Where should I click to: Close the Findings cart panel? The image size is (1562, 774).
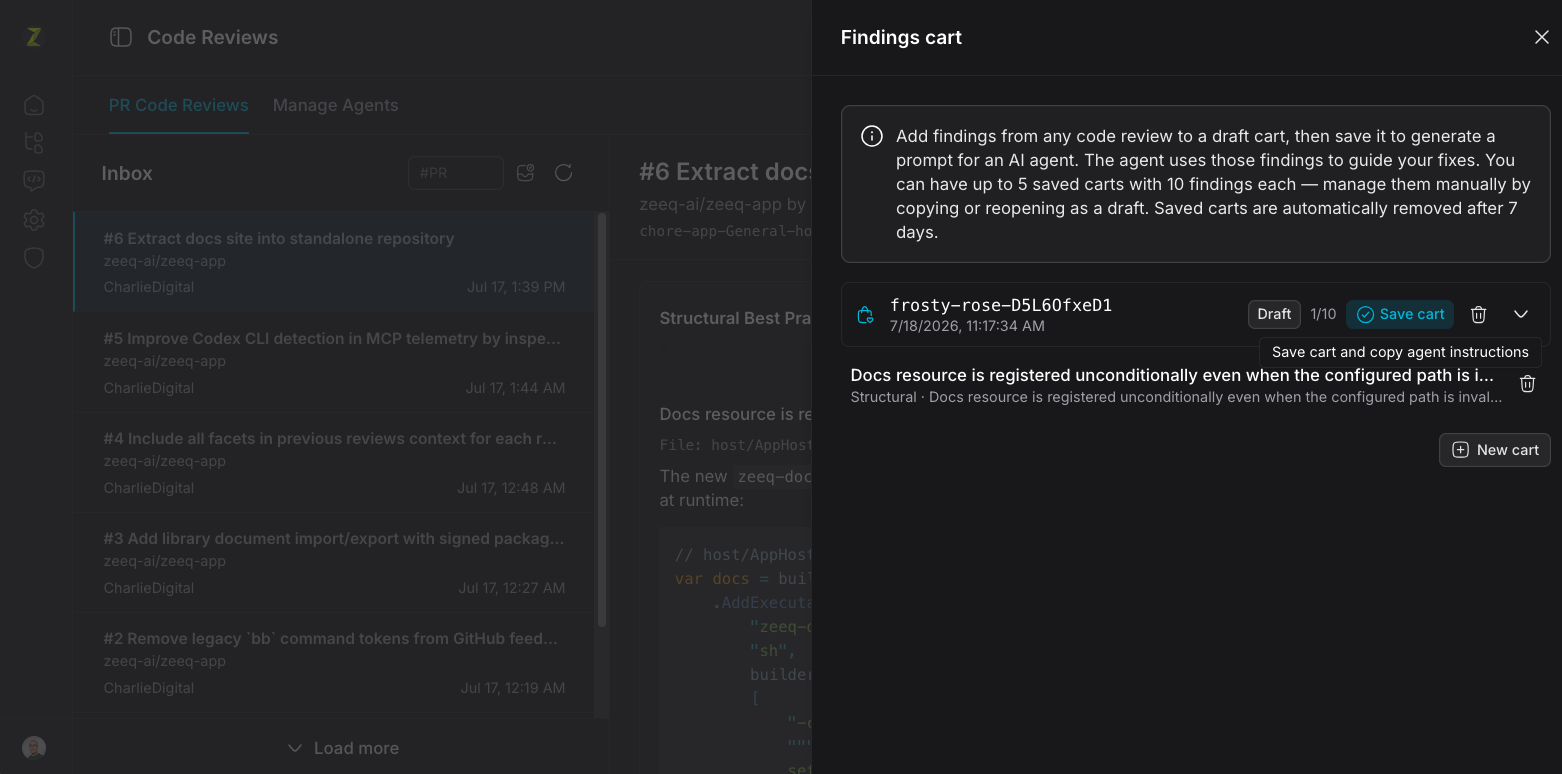pos(1541,37)
